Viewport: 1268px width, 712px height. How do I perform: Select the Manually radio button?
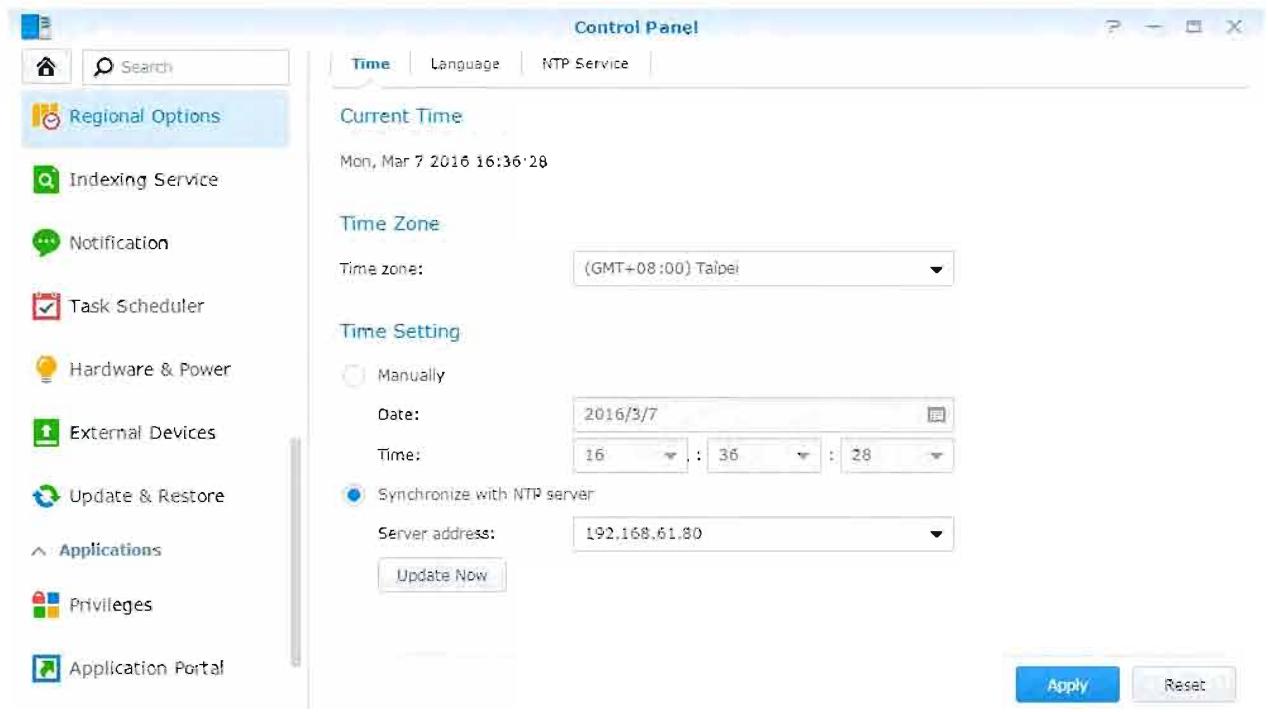[x=353, y=376]
